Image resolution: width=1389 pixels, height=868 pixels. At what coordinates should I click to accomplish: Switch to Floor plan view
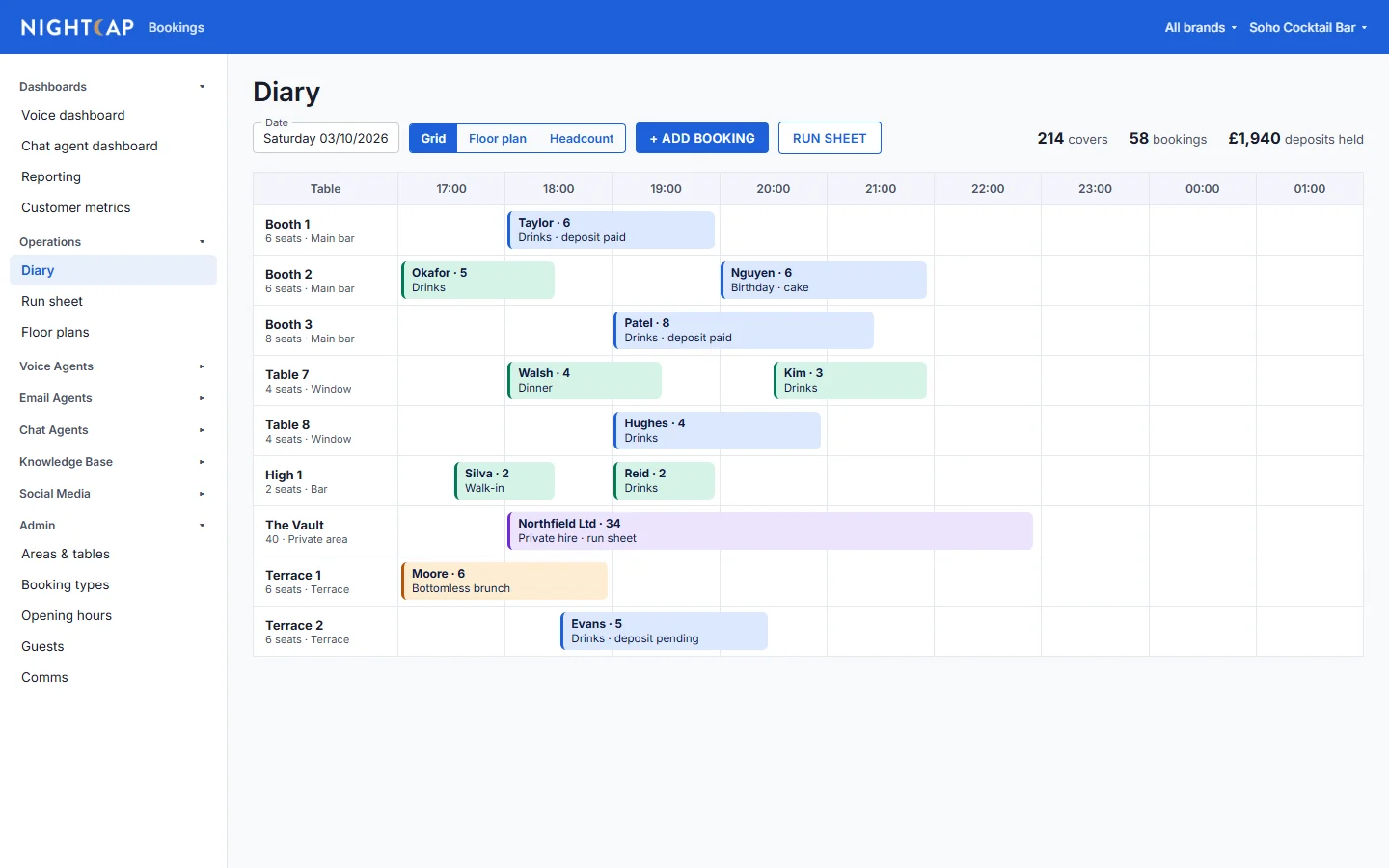click(x=498, y=138)
